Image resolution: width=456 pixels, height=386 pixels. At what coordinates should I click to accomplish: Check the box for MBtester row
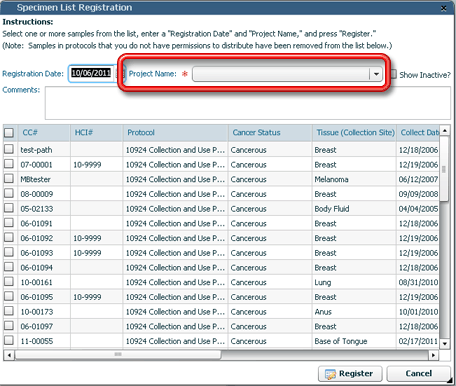9,178
